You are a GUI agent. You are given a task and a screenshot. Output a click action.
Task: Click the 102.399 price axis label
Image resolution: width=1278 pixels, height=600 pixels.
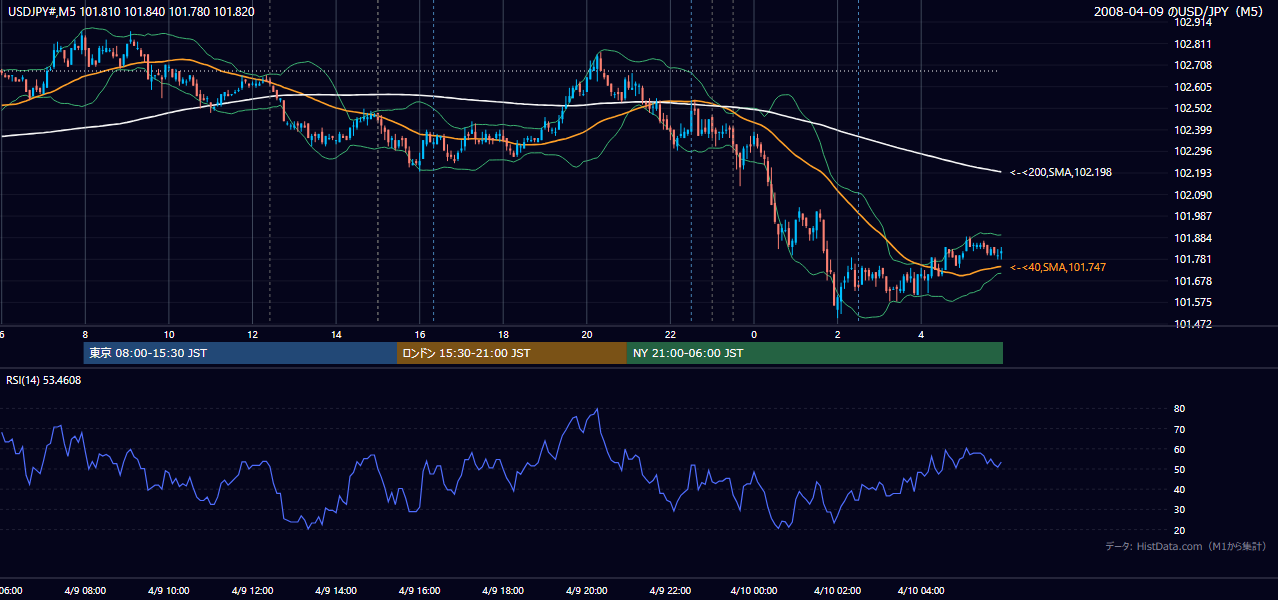[1192, 130]
